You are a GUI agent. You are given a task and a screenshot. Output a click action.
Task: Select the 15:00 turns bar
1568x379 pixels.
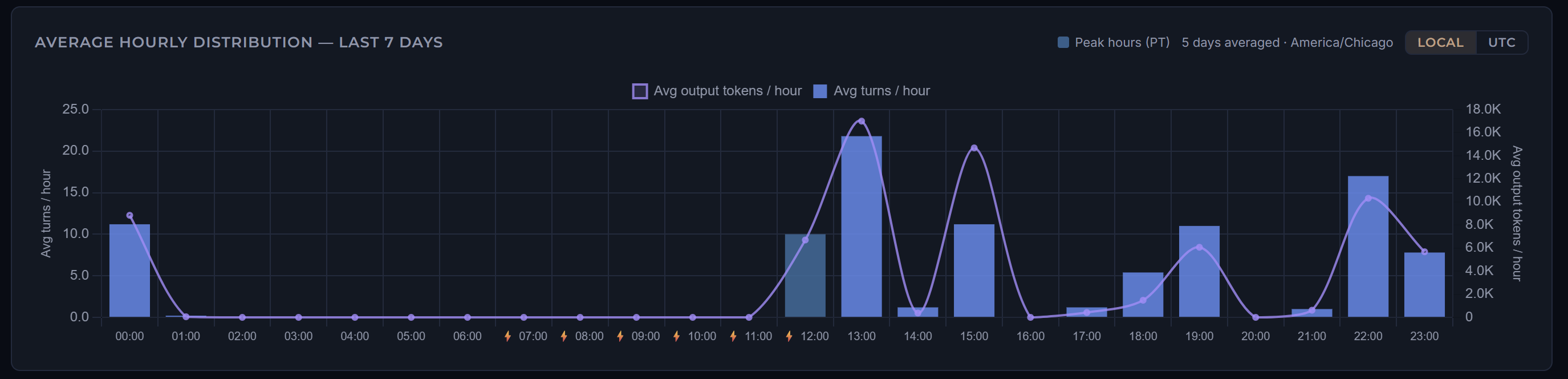pos(974,271)
